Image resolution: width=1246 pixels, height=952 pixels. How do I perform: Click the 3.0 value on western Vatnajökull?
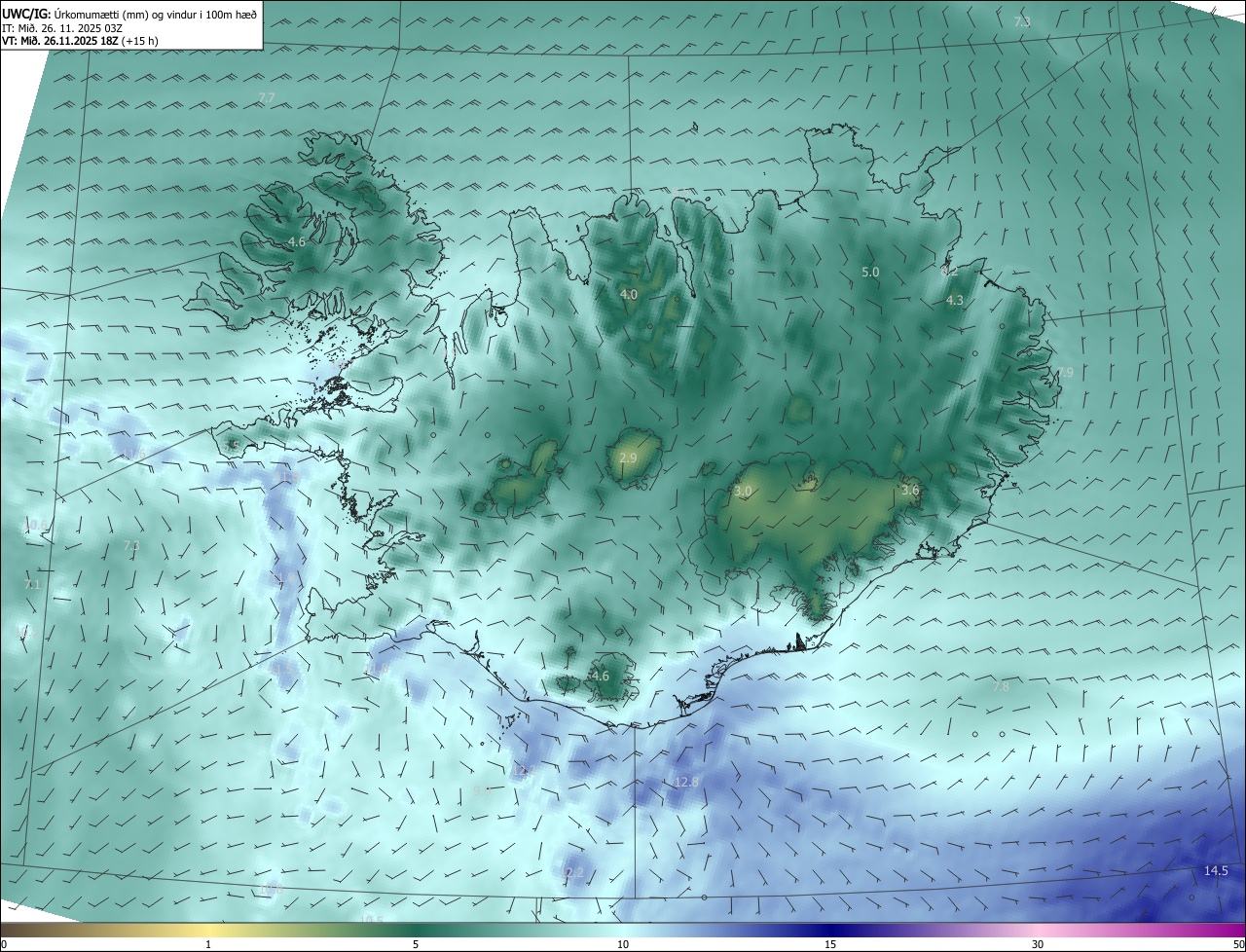[743, 492]
